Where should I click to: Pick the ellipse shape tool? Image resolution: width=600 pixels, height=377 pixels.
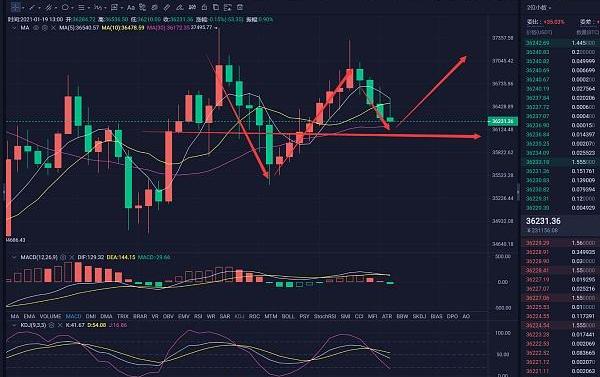(x=65, y=7)
